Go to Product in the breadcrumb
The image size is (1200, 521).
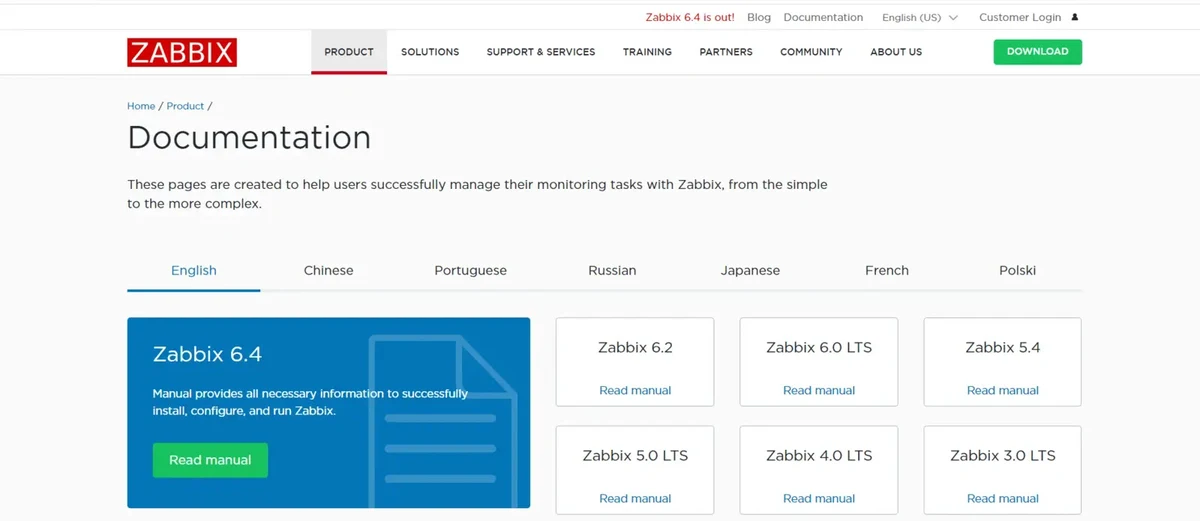point(185,106)
